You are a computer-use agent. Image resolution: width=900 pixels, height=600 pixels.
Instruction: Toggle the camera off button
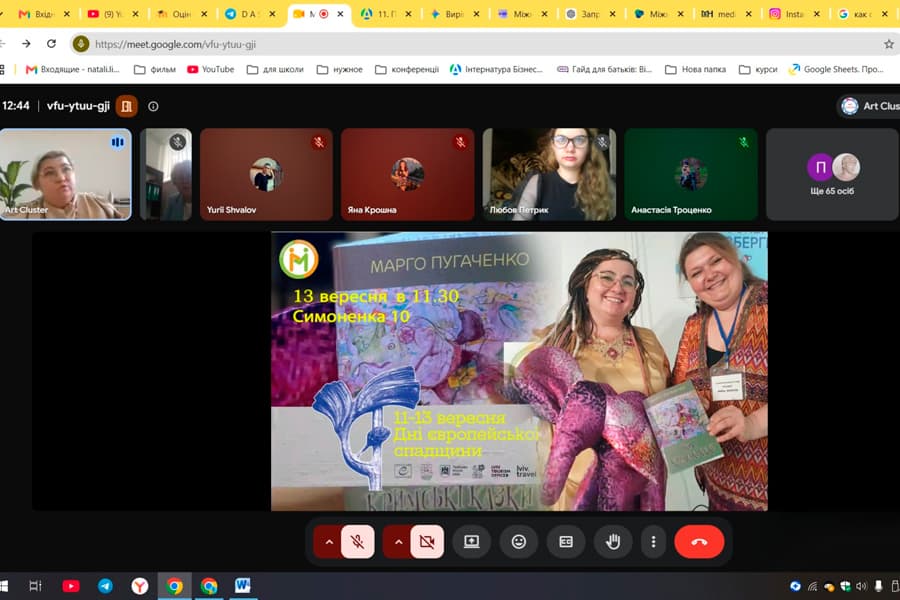pyautogui.click(x=427, y=541)
